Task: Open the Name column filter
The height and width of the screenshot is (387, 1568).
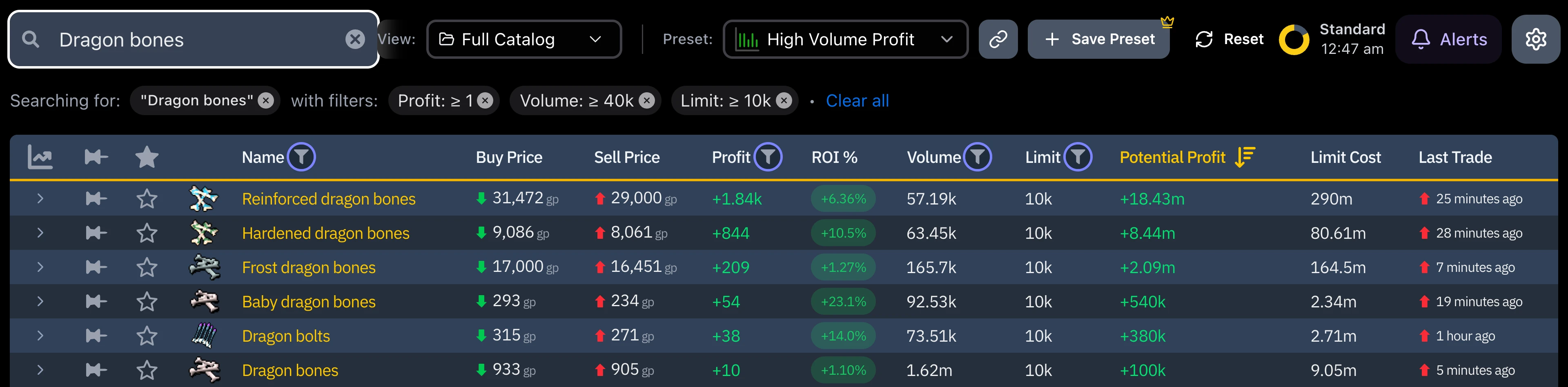Action: click(301, 158)
